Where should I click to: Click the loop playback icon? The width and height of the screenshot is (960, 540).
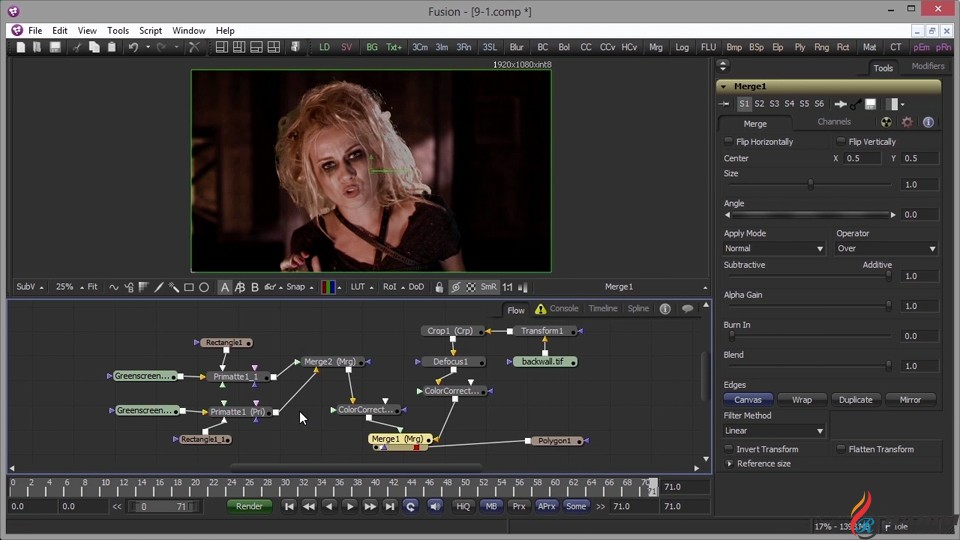click(410, 506)
